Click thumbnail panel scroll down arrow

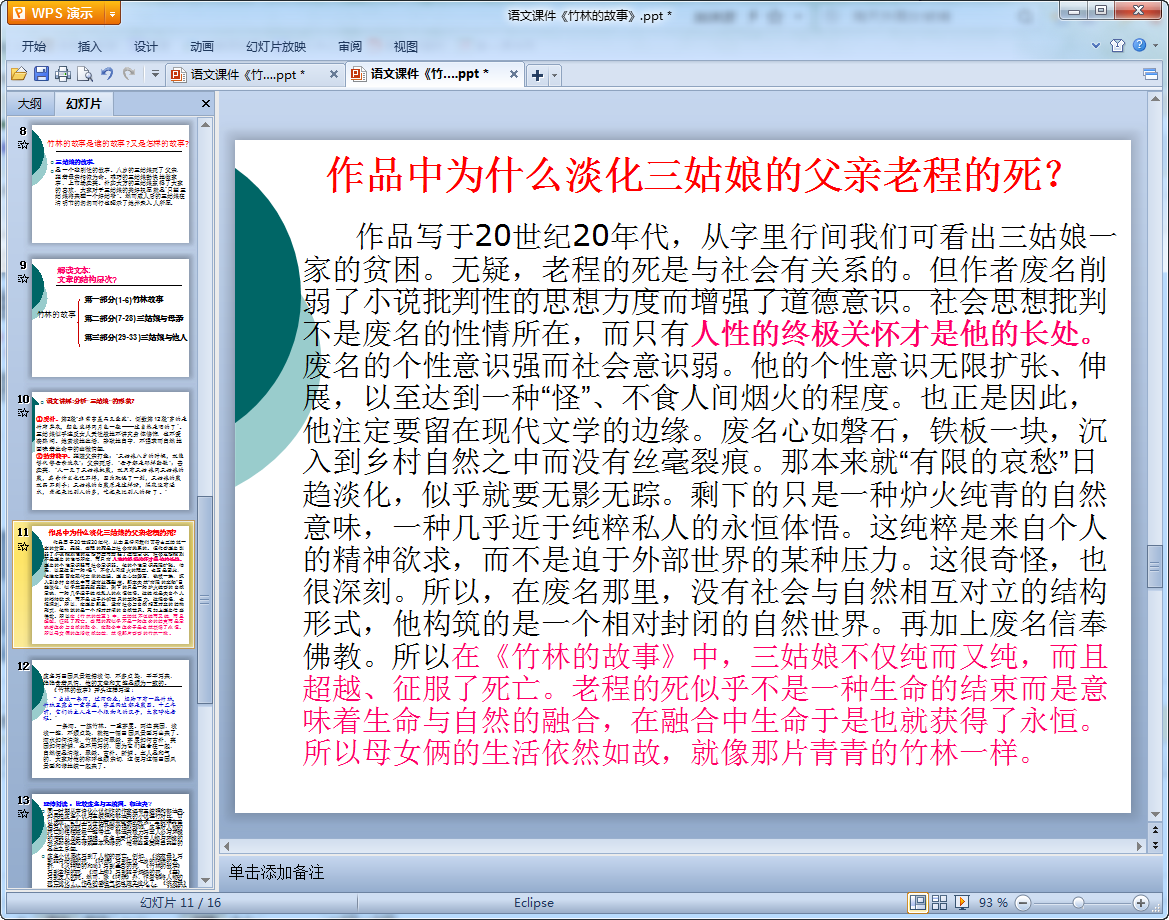click(x=206, y=880)
